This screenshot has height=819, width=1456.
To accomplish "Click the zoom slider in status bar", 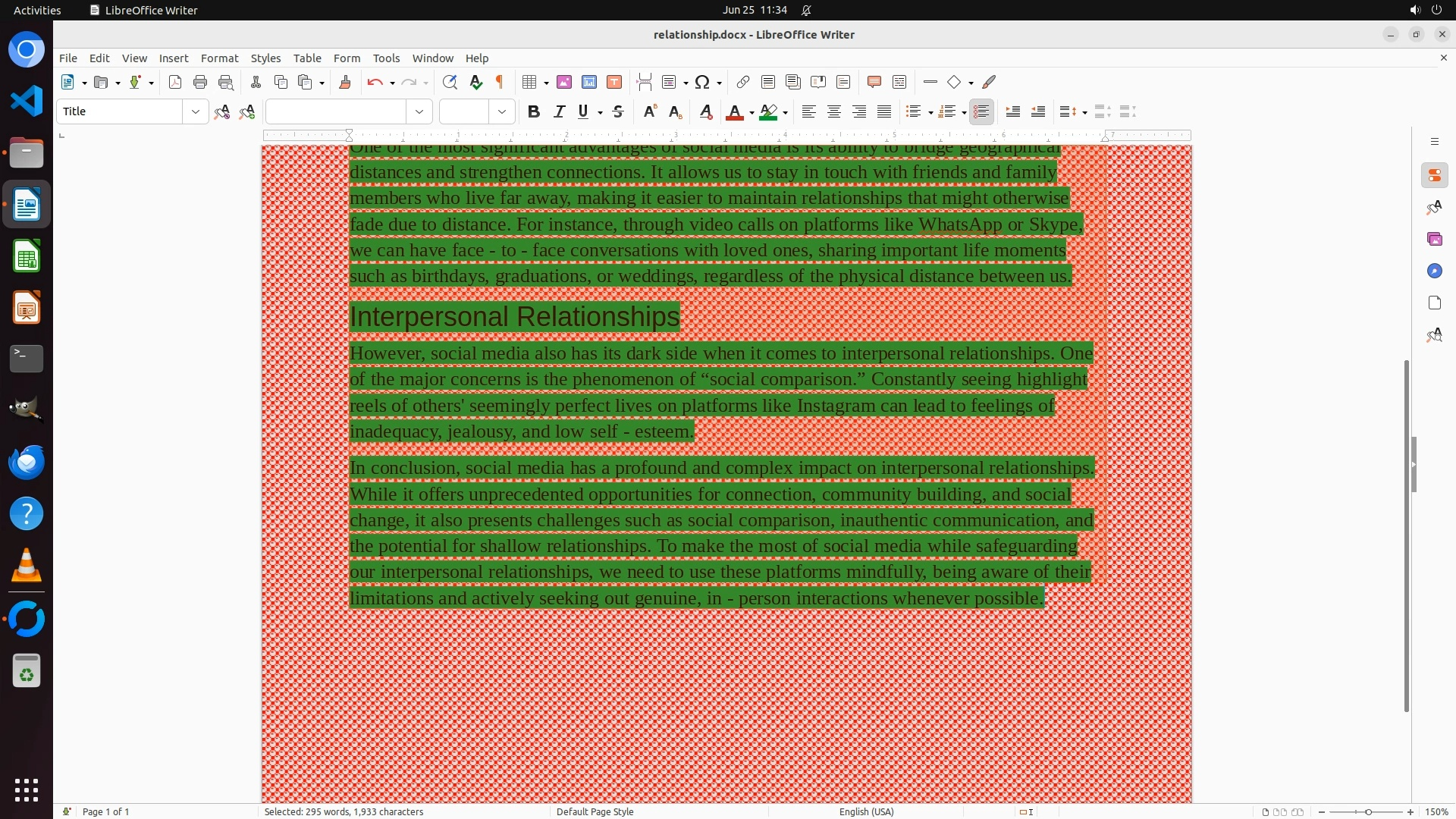I will point(1368,811).
